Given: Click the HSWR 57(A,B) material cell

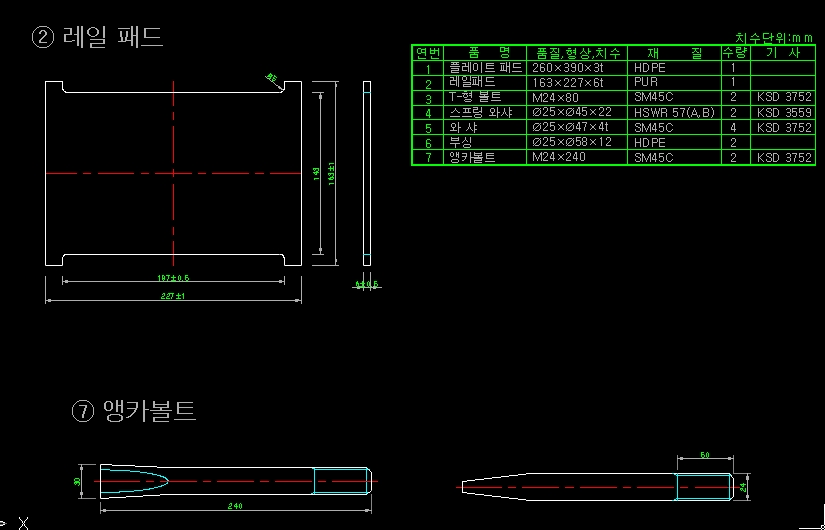Looking at the screenshot, I should click(x=674, y=113).
